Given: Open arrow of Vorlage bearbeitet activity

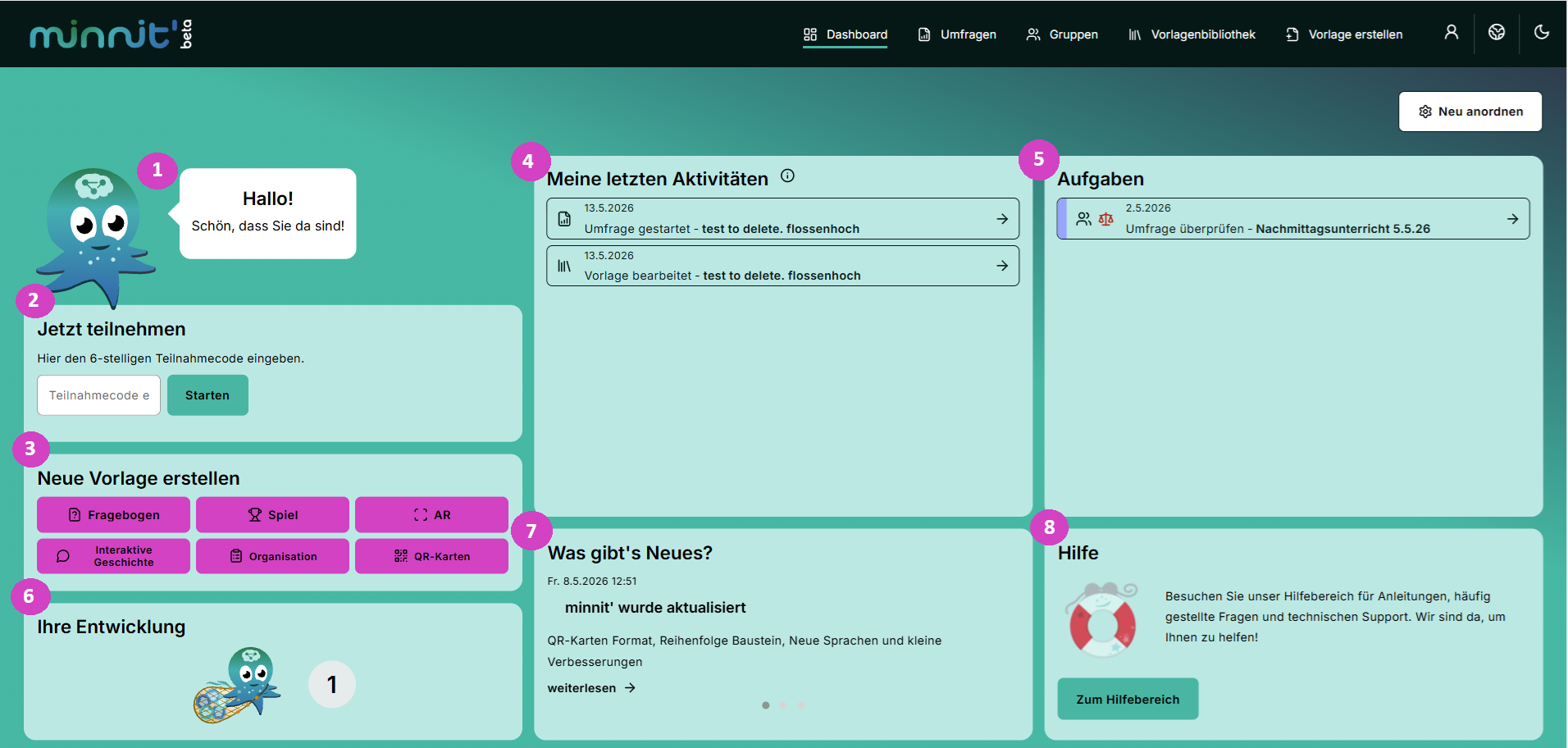Looking at the screenshot, I should [x=1002, y=266].
